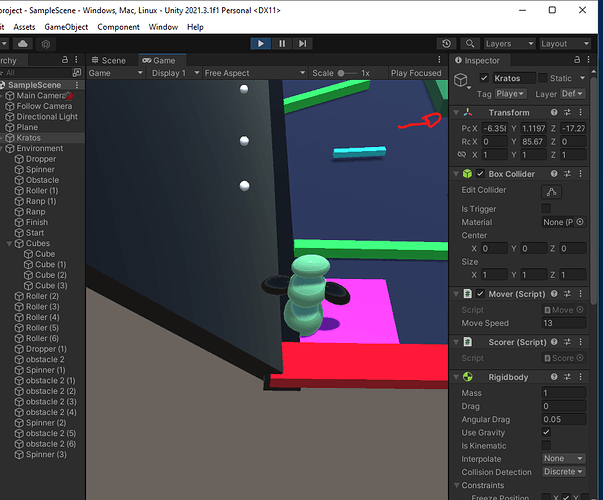The width and height of the screenshot is (603, 500).
Task: Open Box Collider help icon
Action: click(554, 174)
